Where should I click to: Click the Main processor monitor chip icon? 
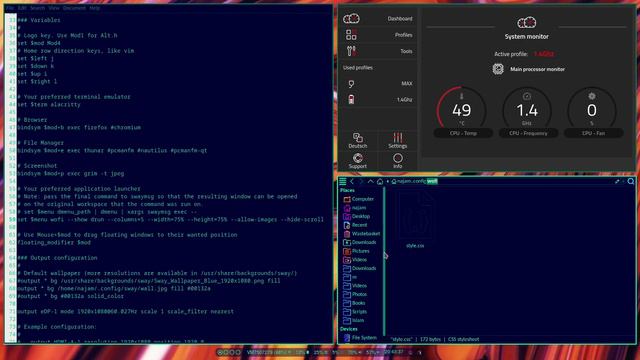click(x=498, y=69)
